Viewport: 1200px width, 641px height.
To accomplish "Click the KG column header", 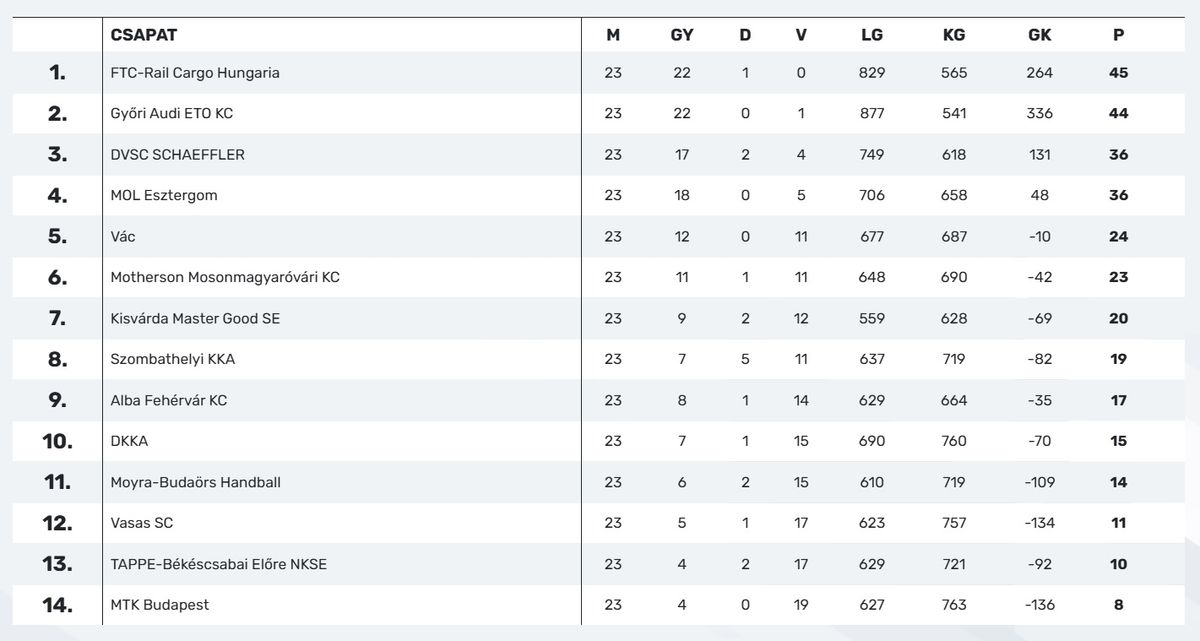I will (954, 35).
